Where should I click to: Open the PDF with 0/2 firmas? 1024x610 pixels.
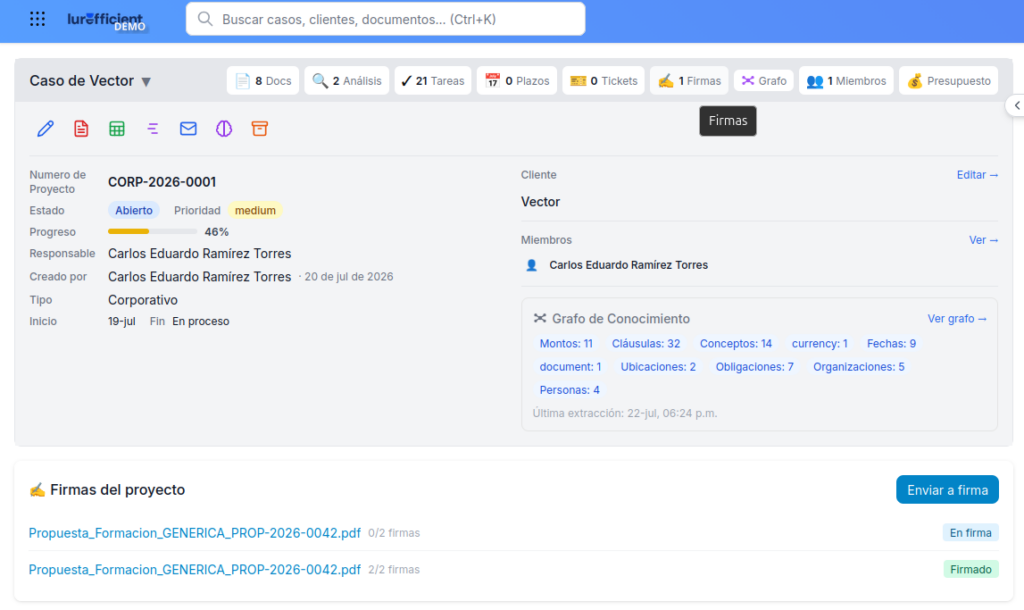(x=195, y=533)
